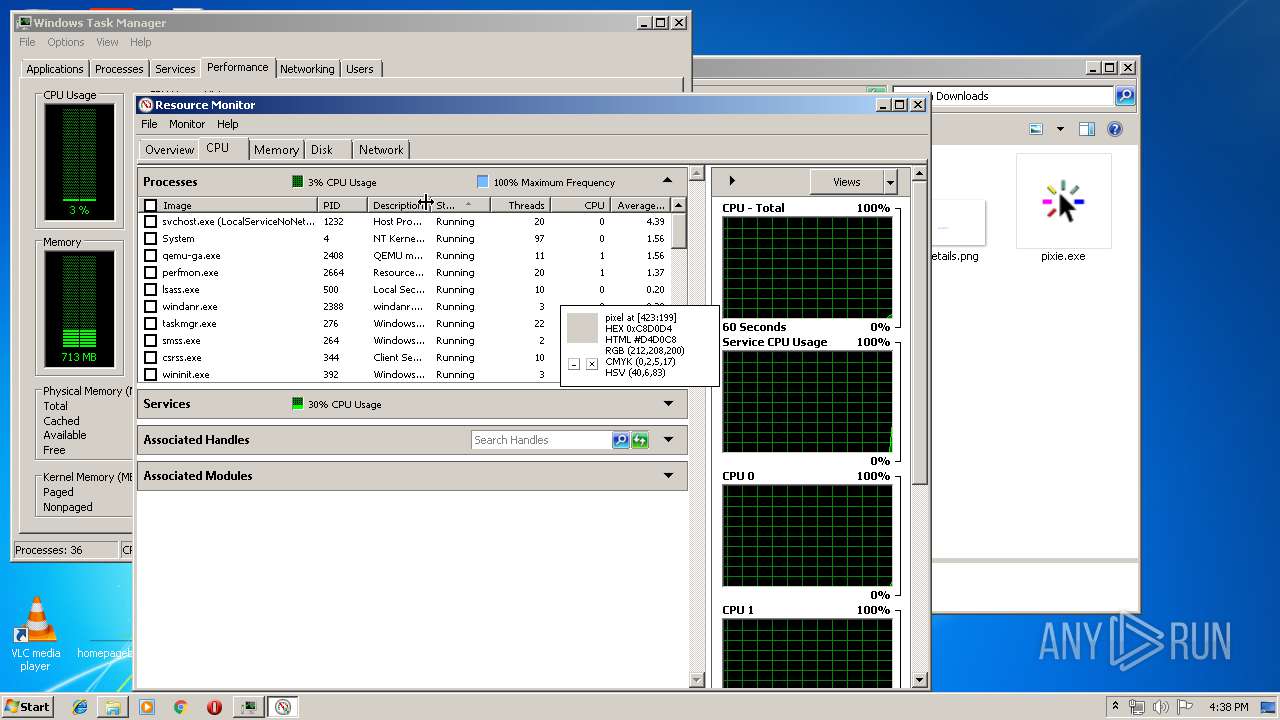Switch to the Network tab
The image size is (1280, 720).
pyautogui.click(x=381, y=150)
